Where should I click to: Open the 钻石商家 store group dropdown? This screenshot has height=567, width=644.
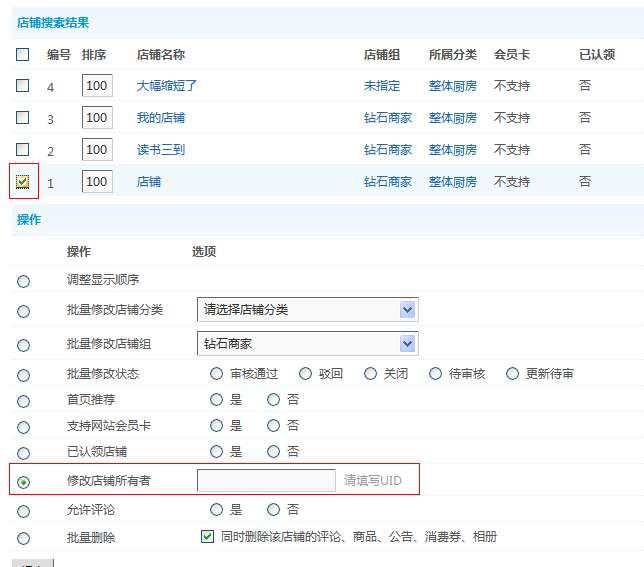308,344
